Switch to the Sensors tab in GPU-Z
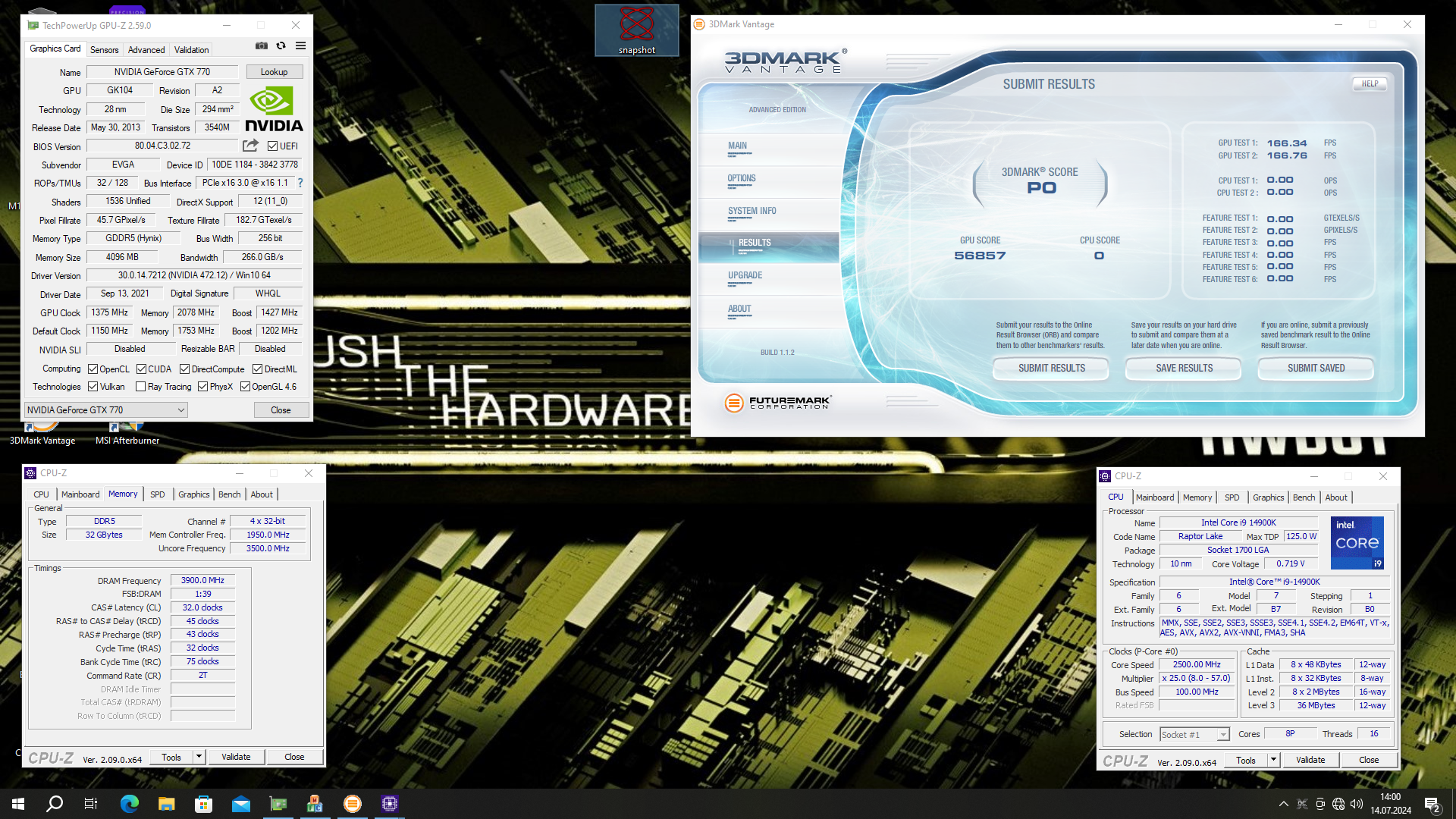 coord(104,50)
